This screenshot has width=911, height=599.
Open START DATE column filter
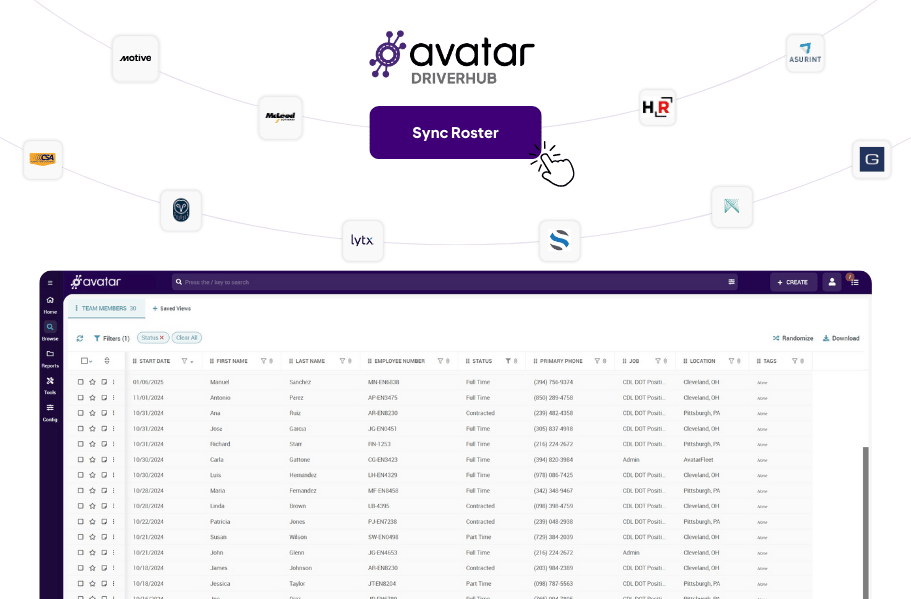coord(185,361)
